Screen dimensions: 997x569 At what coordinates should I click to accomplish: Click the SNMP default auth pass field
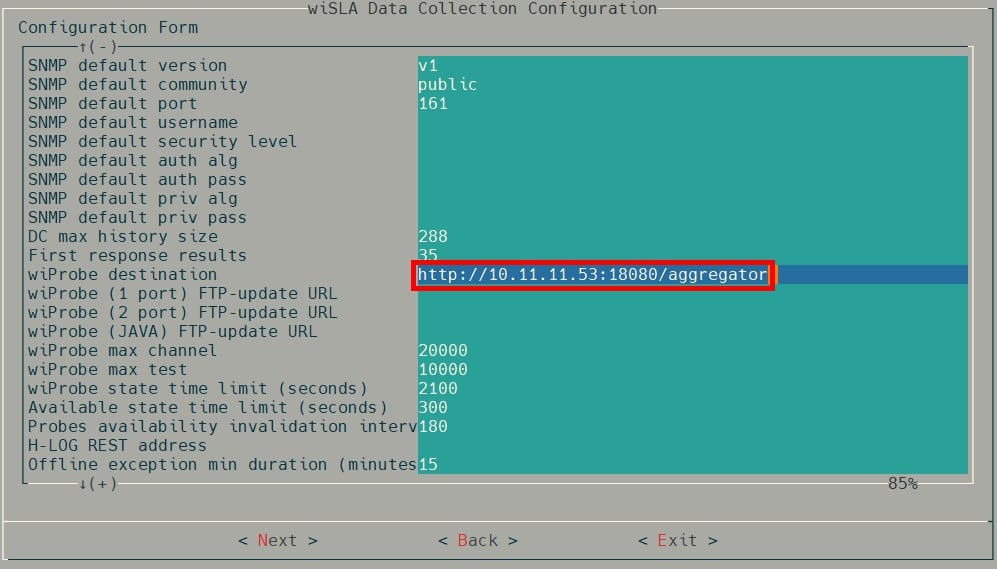[692, 180]
